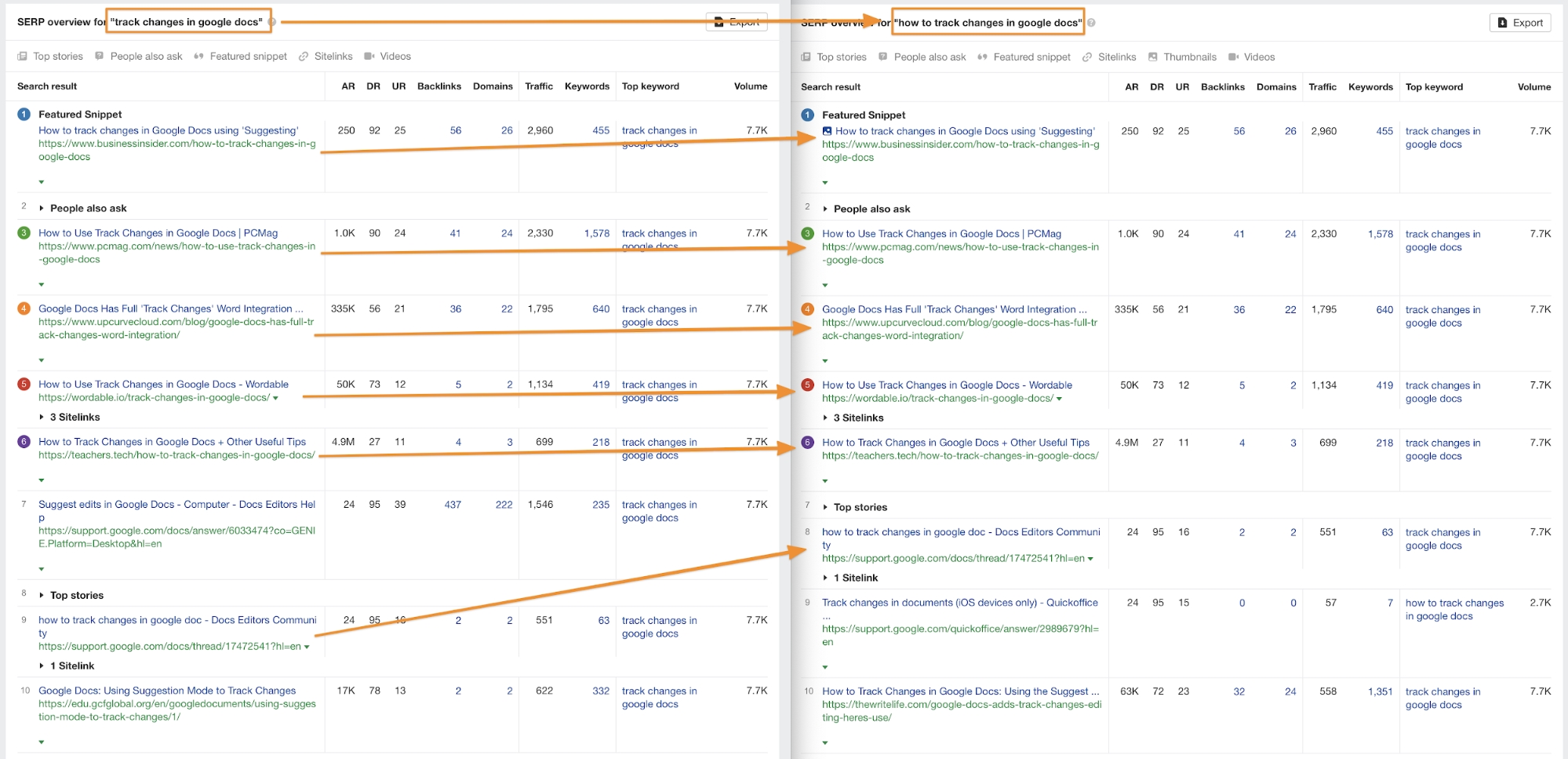Open the dropdown caret after the left wordable.io URL
This screenshot has height=759, width=1568.
pyautogui.click(x=275, y=399)
